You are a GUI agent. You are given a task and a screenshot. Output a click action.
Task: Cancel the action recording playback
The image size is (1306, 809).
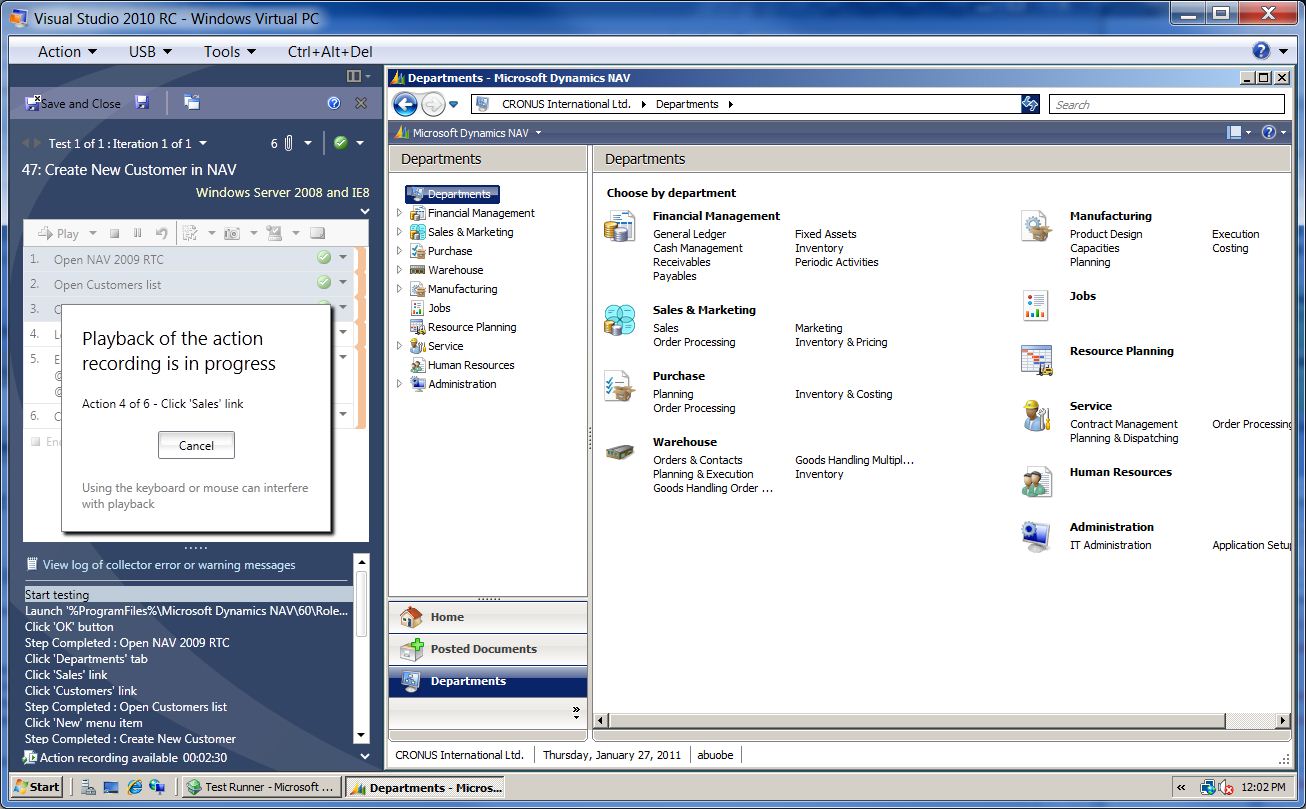pos(196,445)
